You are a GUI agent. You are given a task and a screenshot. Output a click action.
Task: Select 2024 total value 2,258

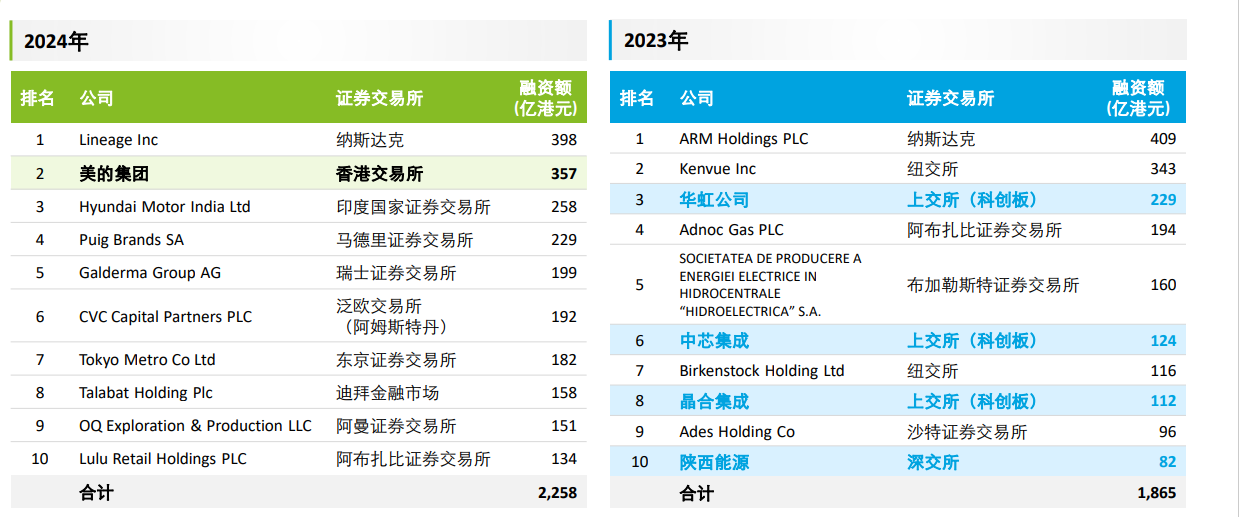pyautogui.click(x=557, y=492)
